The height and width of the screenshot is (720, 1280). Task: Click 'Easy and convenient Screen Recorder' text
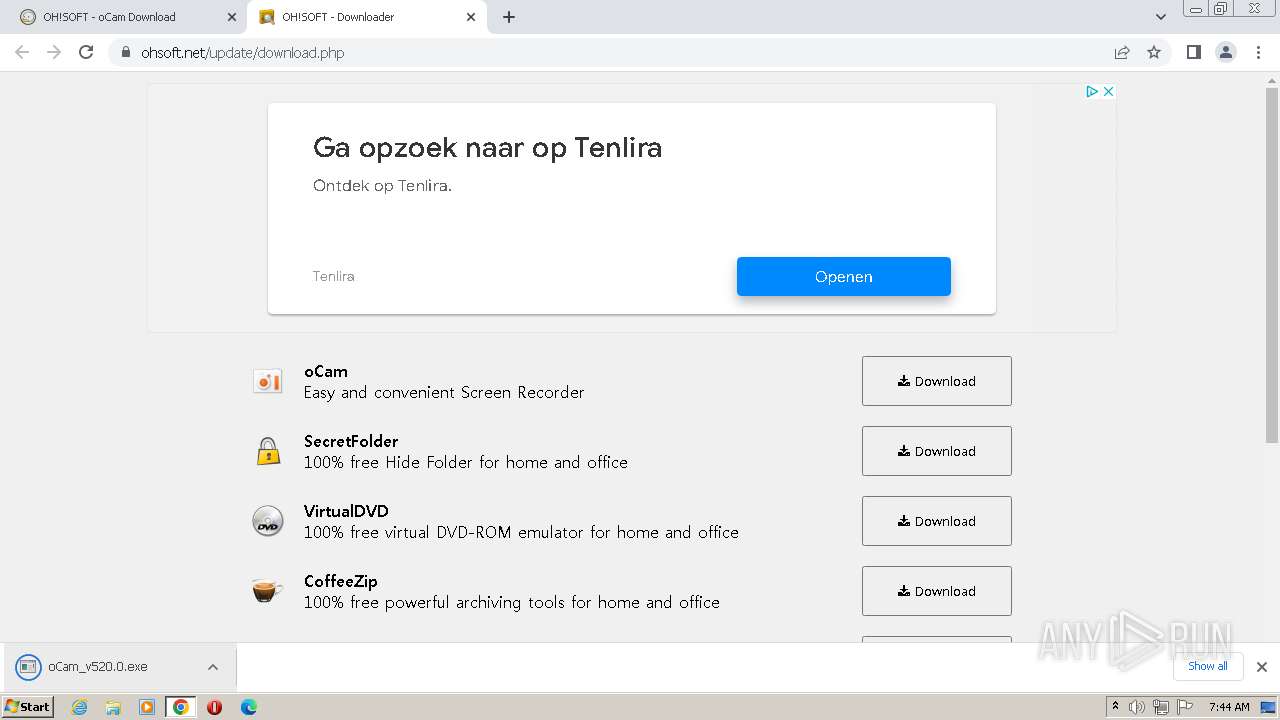(444, 392)
